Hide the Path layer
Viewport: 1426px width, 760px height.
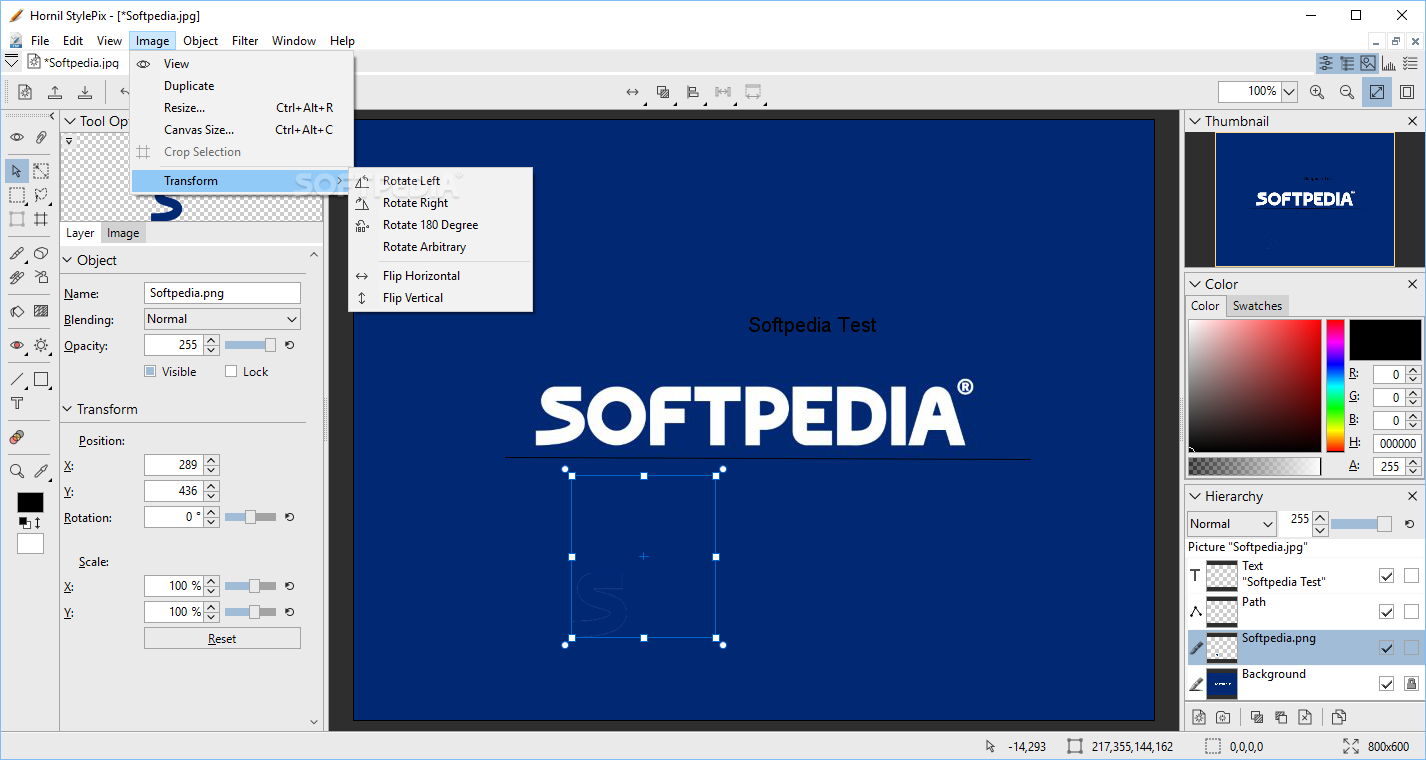(1387, 611)
